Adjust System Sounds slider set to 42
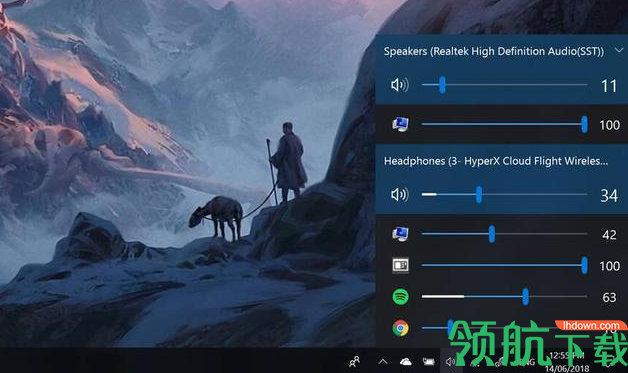Screen dimensions: 628x373 click(x=505, y=234)
